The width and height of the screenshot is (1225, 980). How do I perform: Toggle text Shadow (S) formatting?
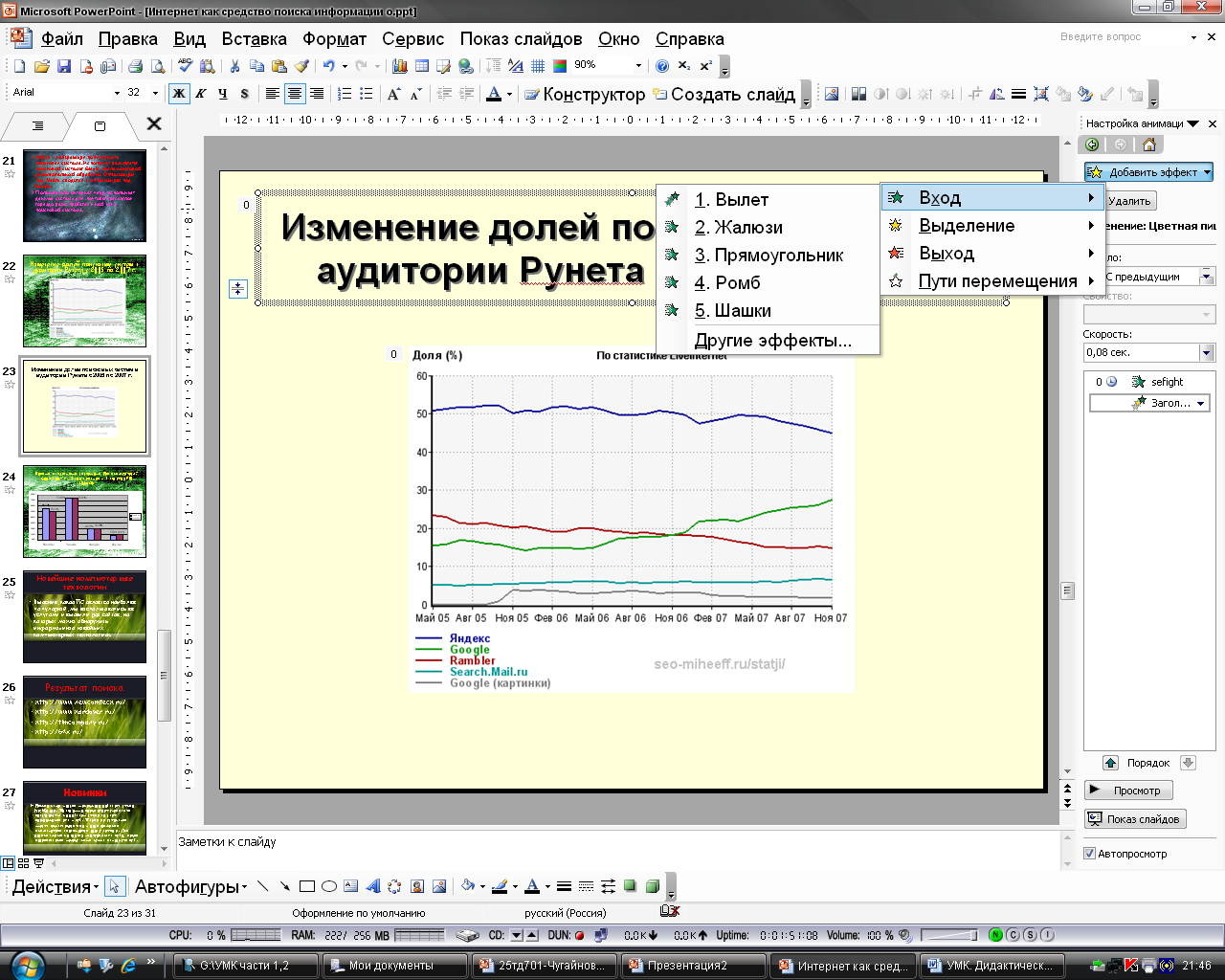click(x=245, y=94)
